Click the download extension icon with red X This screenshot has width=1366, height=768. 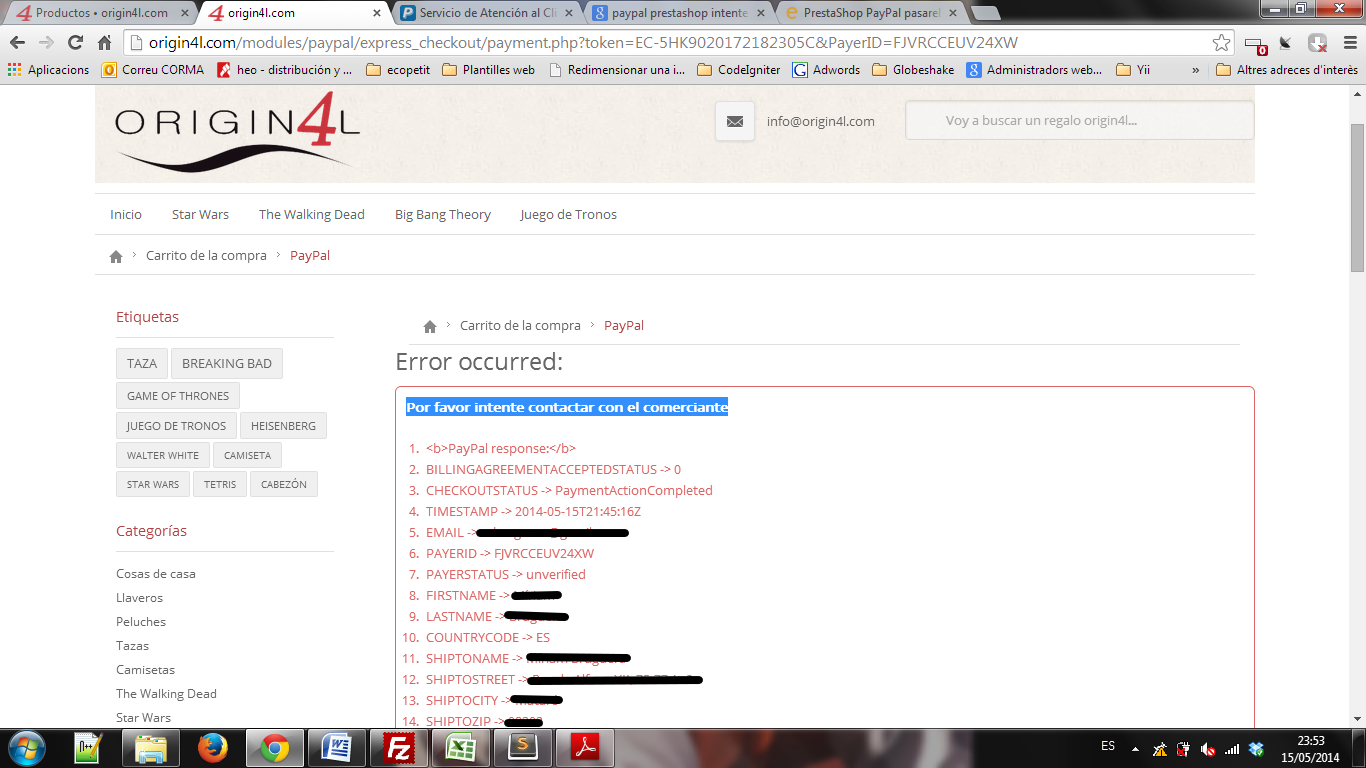click(x=1317, y=43)
